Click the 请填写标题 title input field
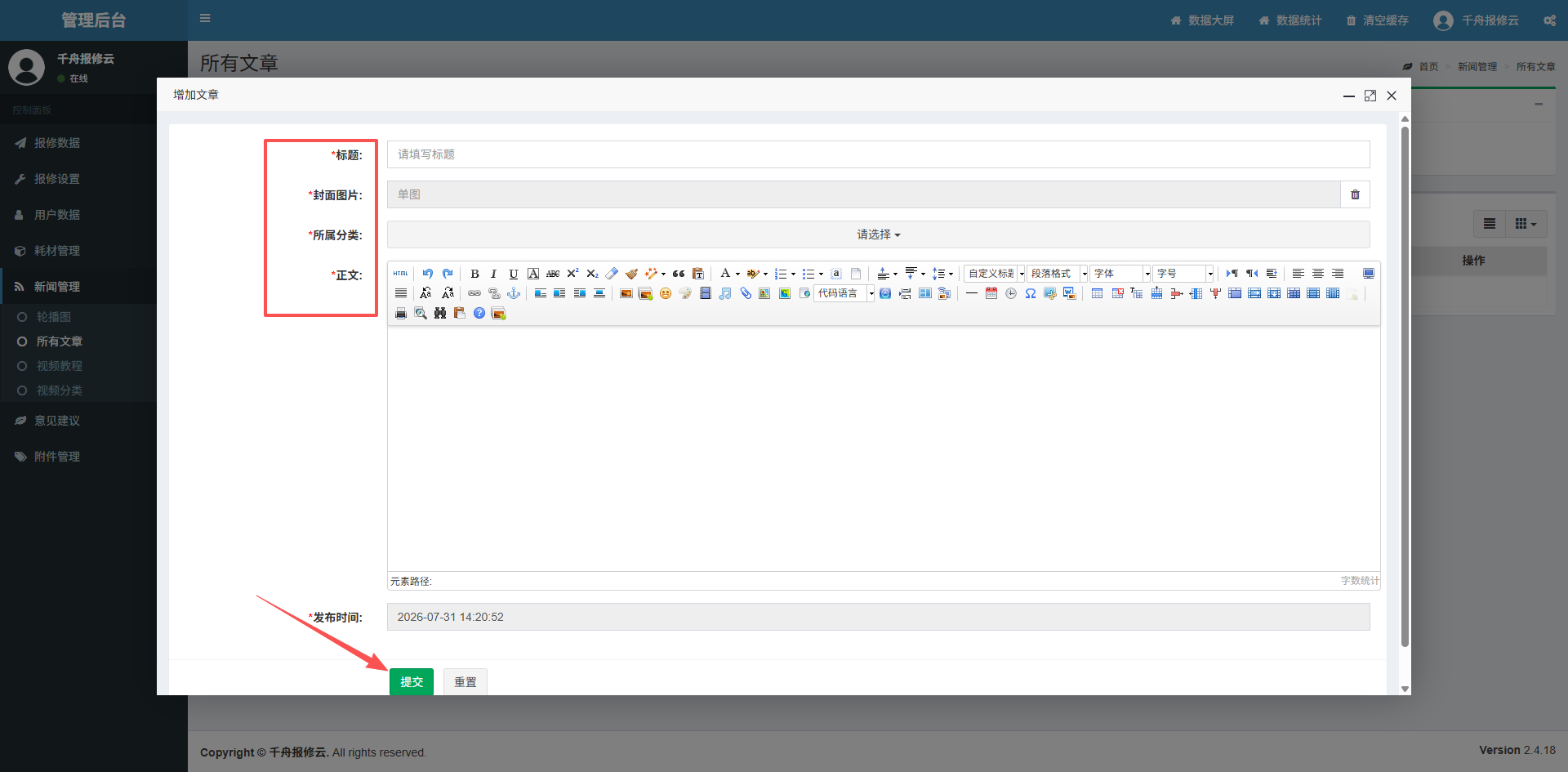This screenshot has height=772, width=1568. [x=878, y=154]
